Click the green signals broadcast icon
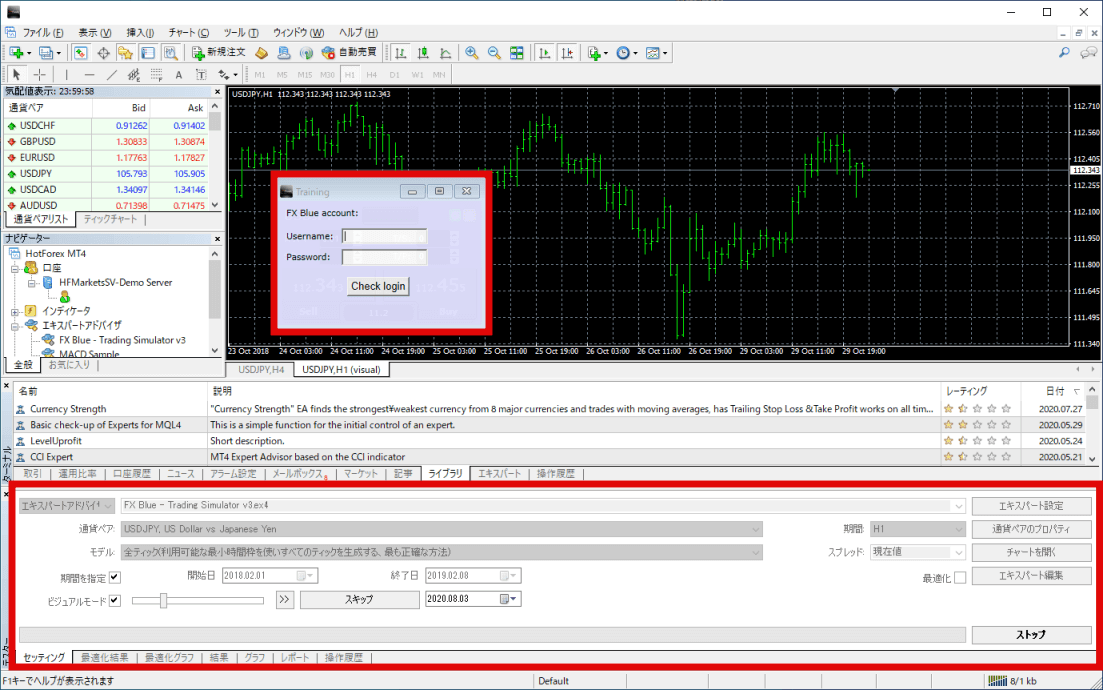Viewport: 1103px width, 690px height. click(x=305, y=53)
